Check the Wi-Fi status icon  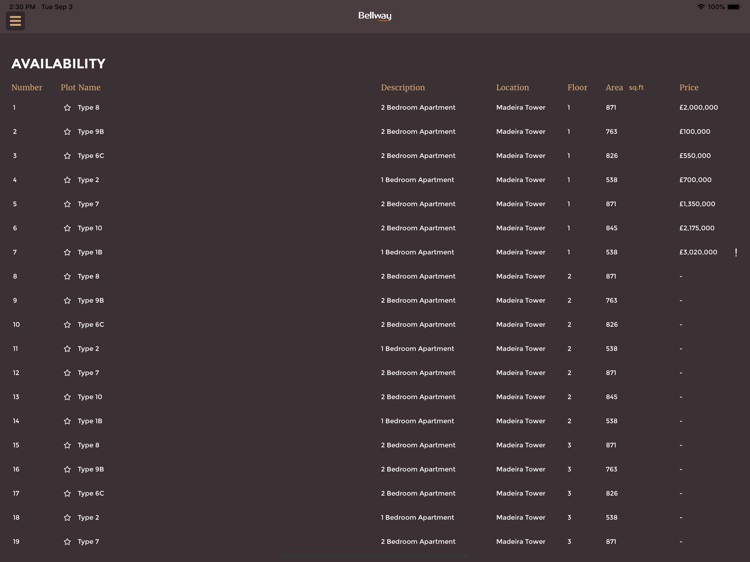701,7
